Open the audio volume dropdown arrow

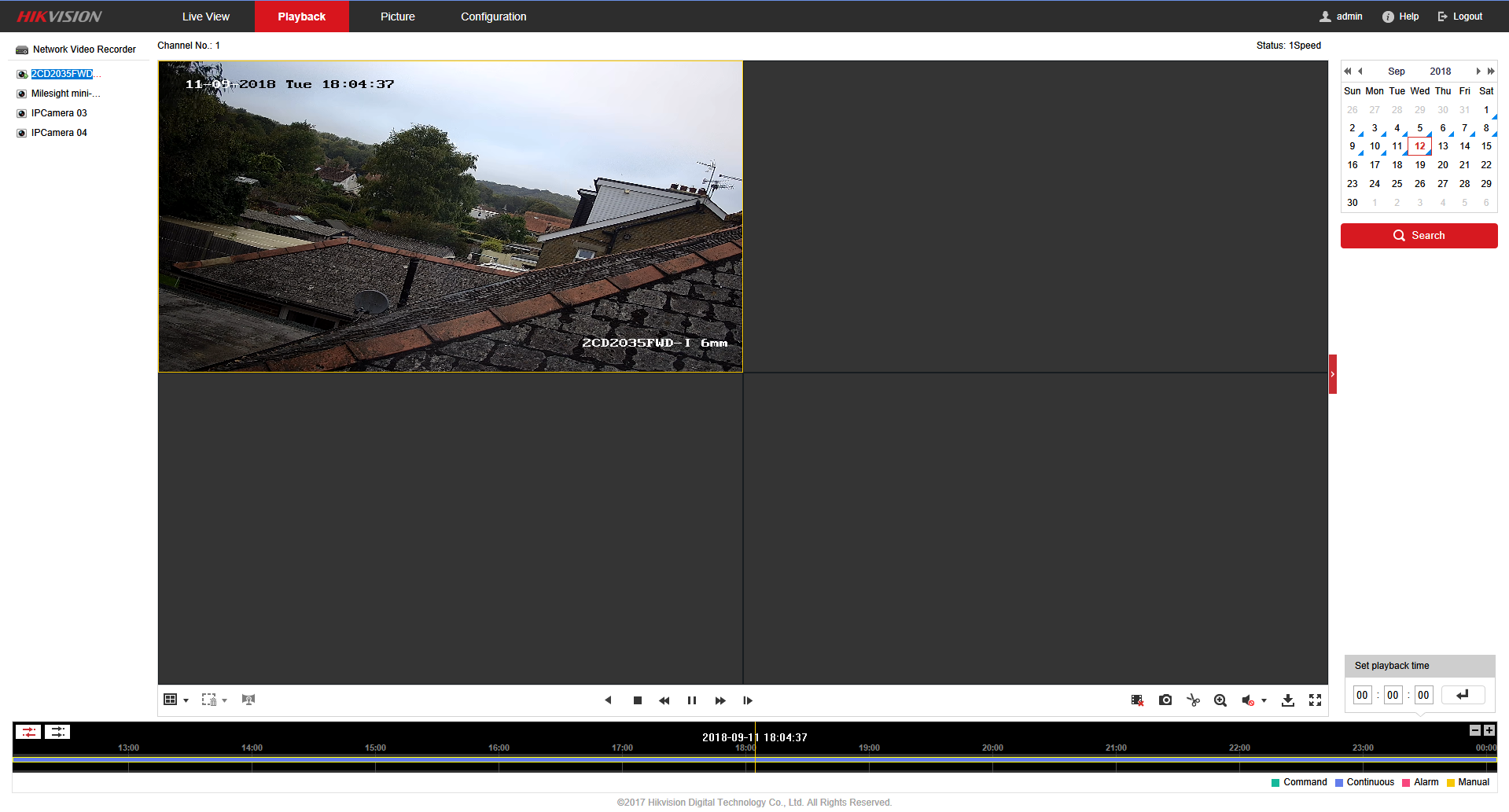[1264, 700]
